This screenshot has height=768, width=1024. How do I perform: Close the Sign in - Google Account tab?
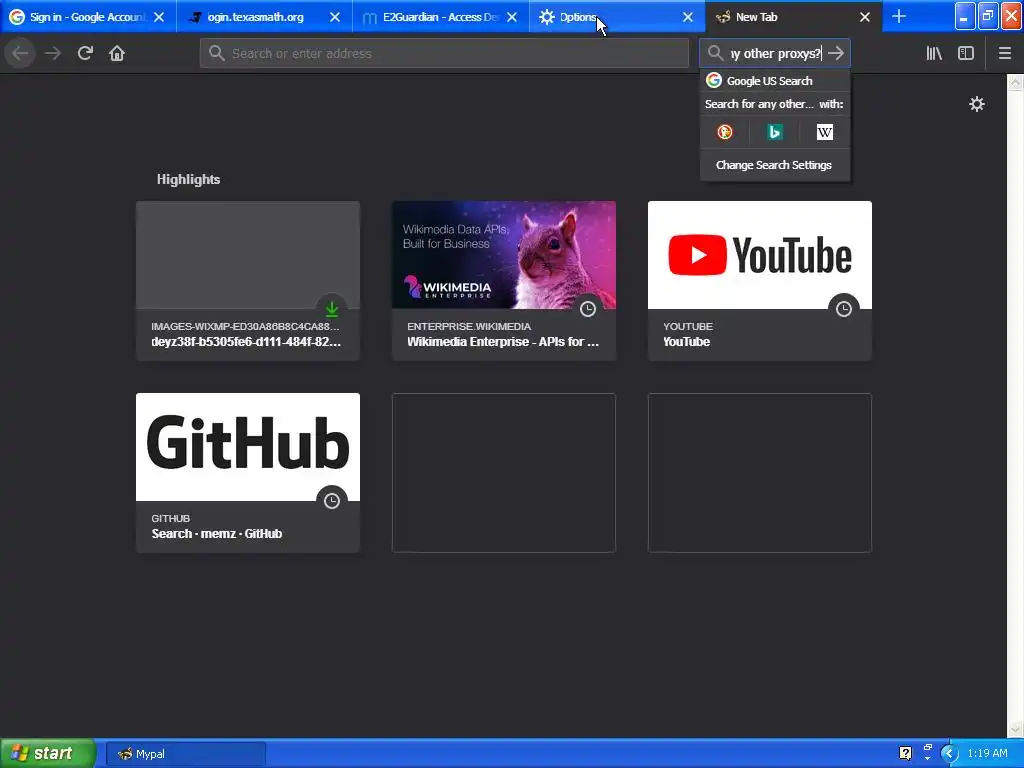tap(159, 17)
